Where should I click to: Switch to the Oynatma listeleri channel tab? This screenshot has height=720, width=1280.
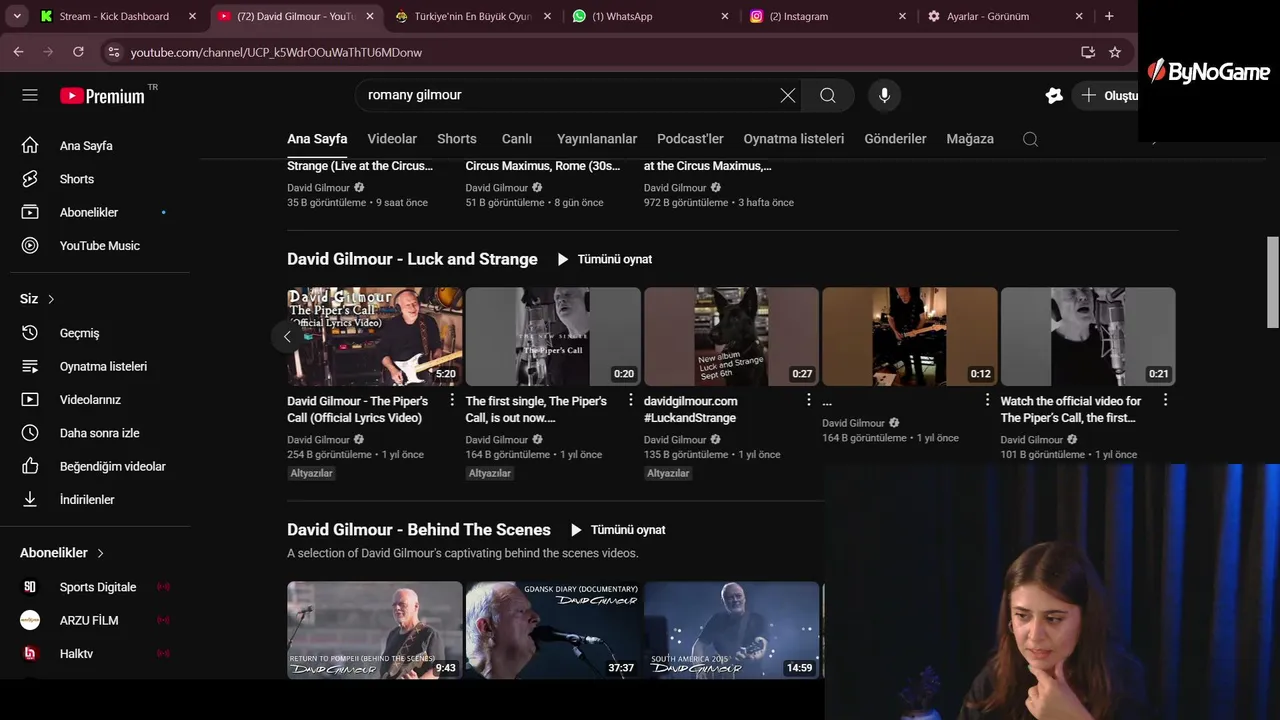coord(794,139)
